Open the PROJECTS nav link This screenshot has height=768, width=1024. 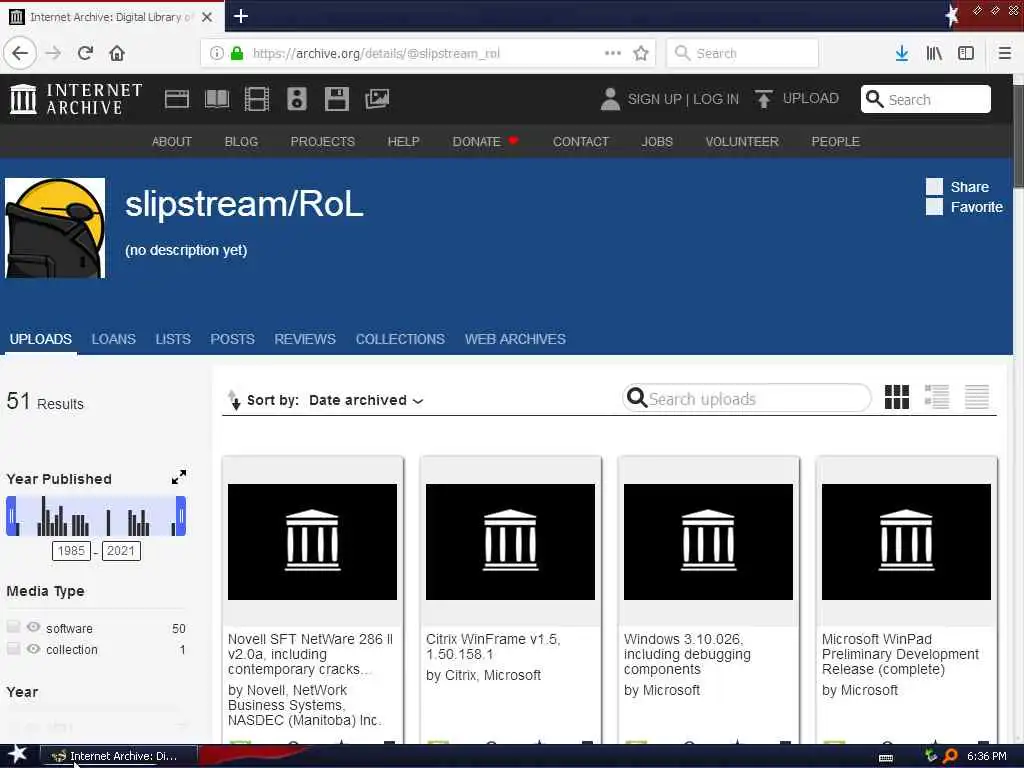click(x=323, y=142)
